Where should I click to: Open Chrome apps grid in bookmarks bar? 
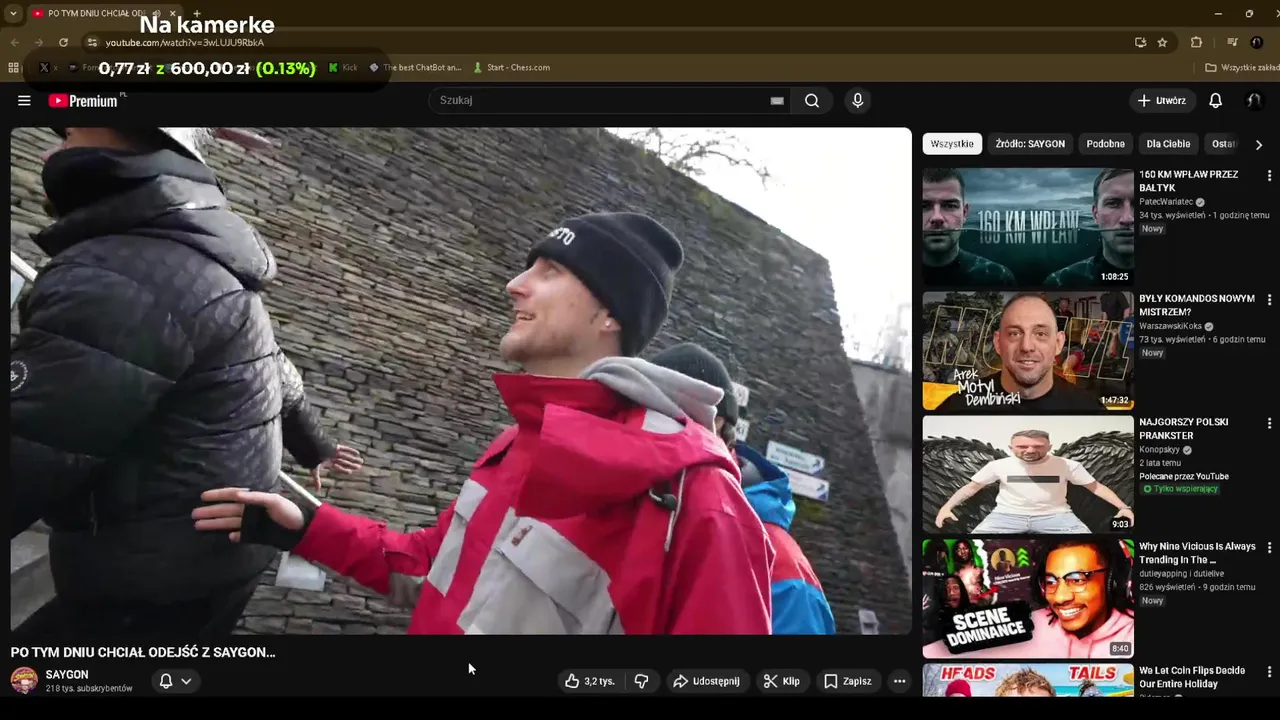pyautogui.click(x=13, y=67)
